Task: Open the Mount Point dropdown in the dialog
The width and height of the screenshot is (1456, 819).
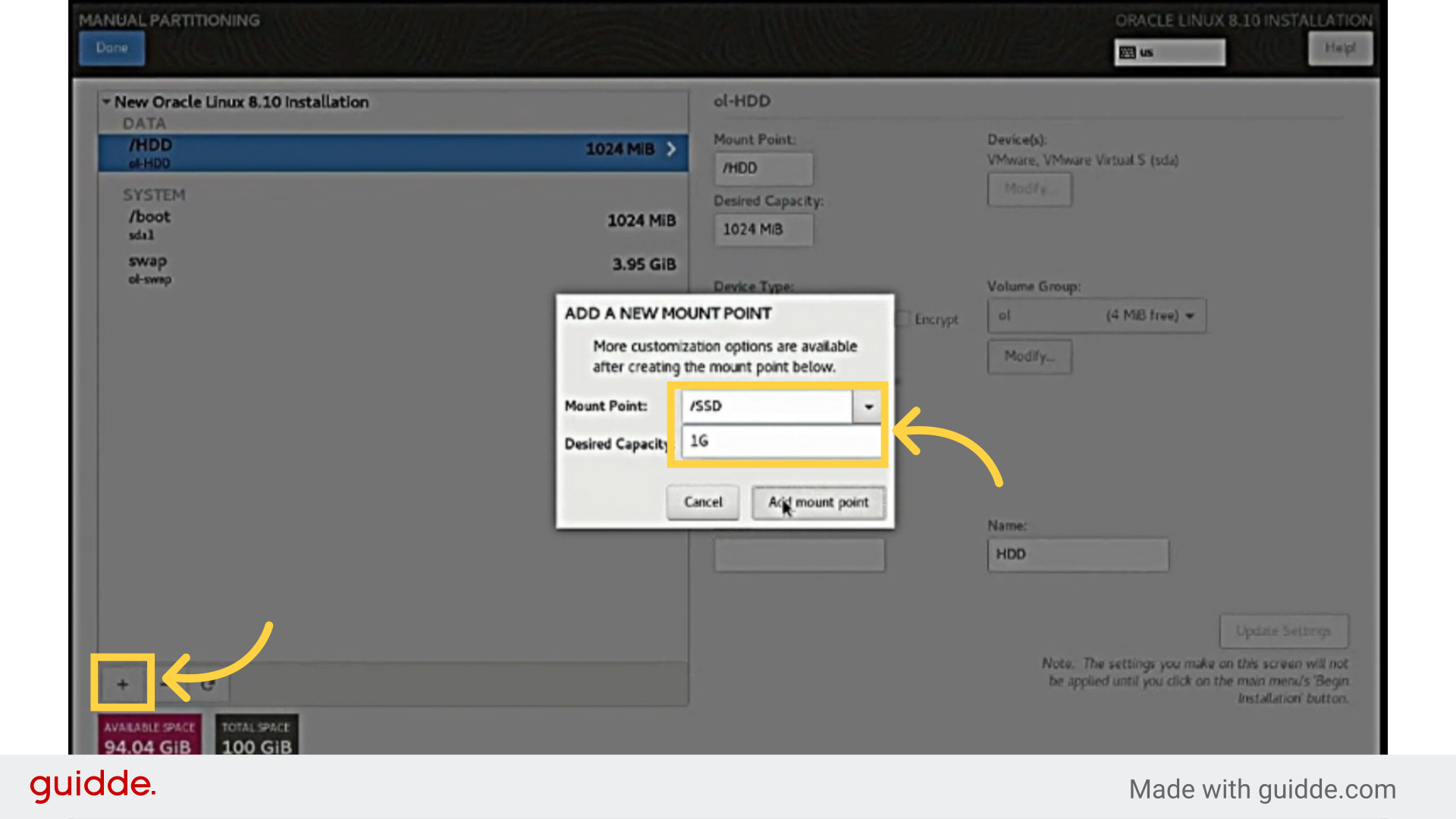Action: 868,406
